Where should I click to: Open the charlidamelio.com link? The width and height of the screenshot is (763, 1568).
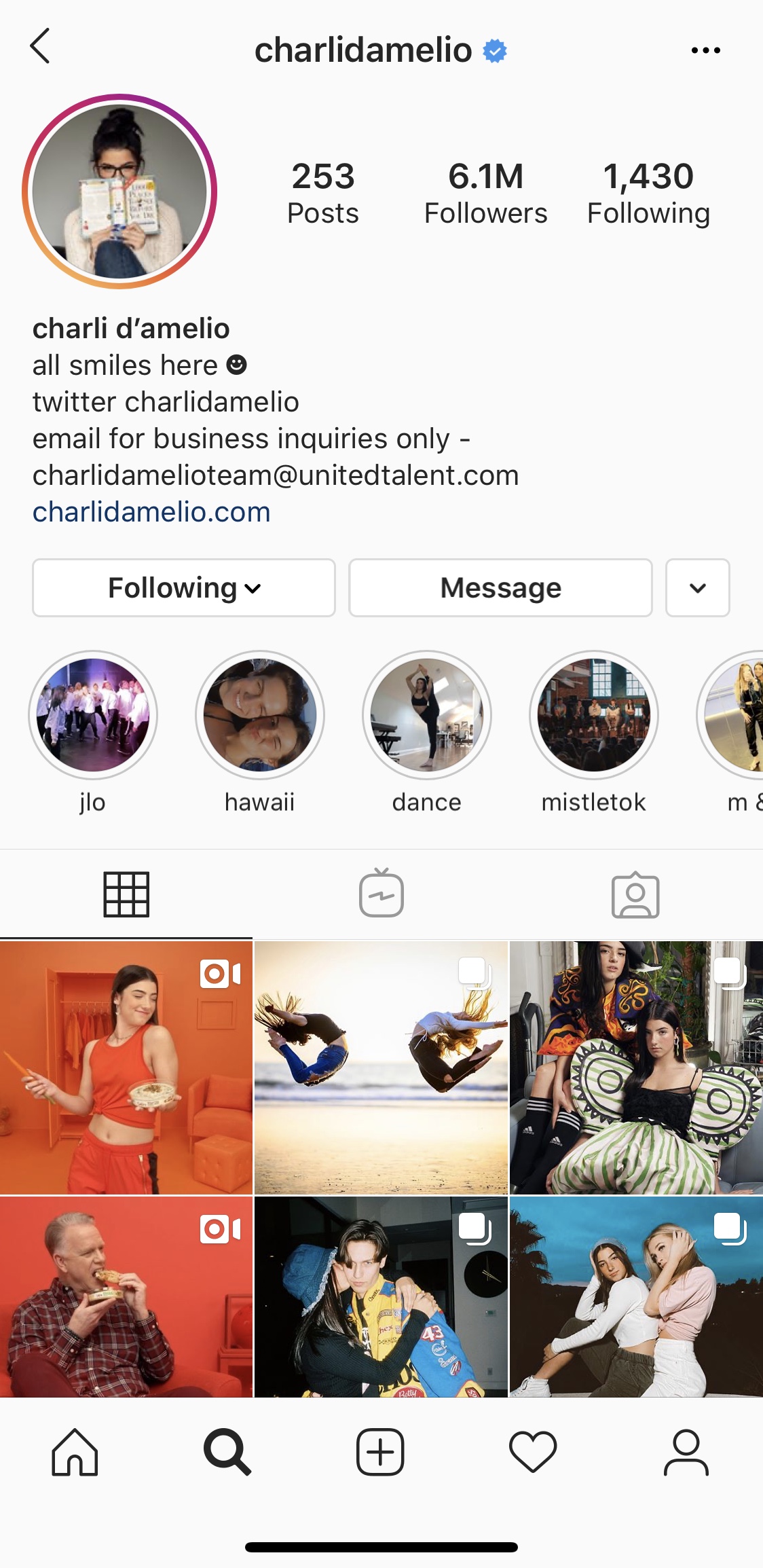tap(151, 512)
